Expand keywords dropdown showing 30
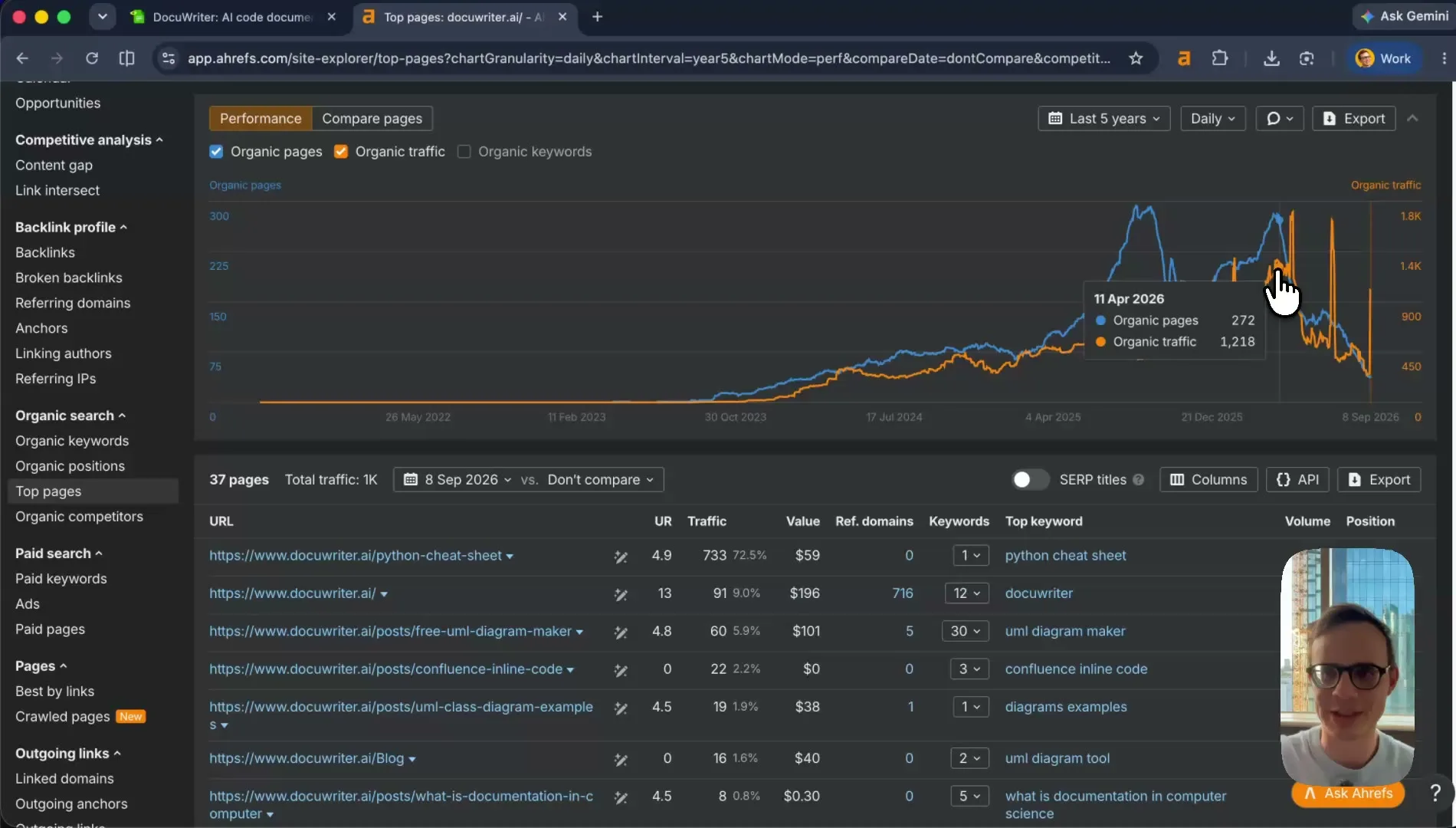Screen dimensions: 1456x828 click(x=966, y=631)
